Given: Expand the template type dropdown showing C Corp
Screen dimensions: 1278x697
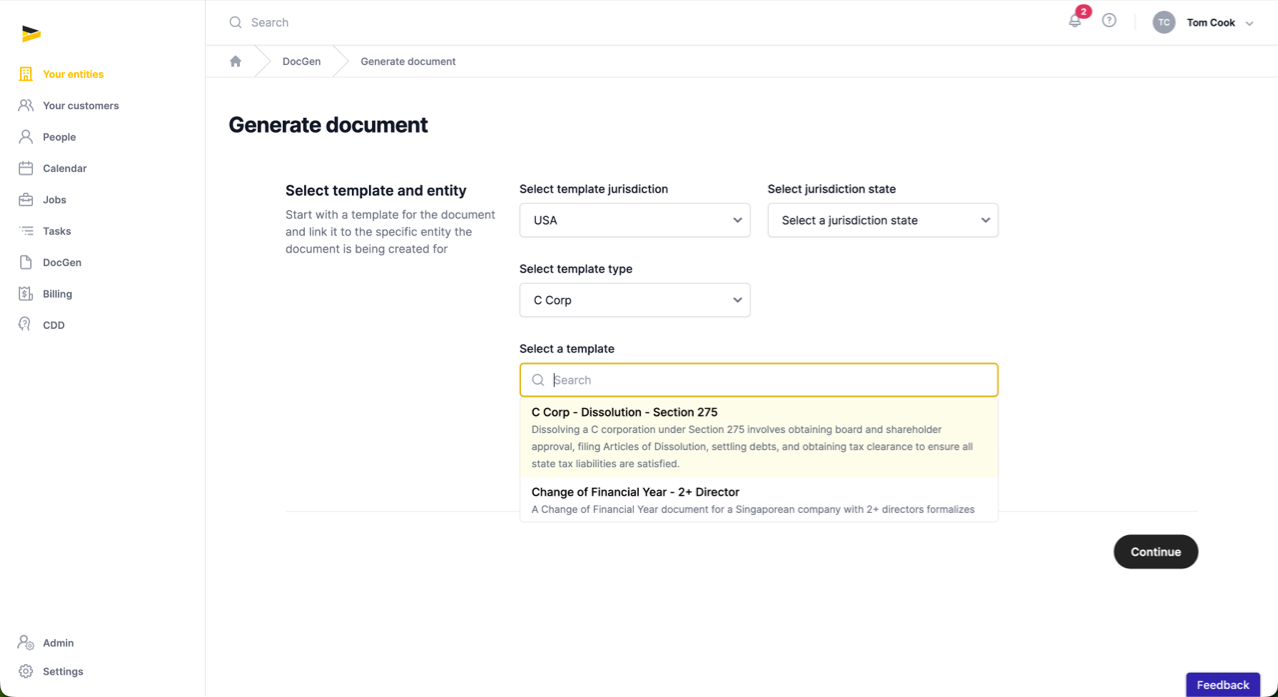Looking at the screenshot, I should pyautogui.click(x=635, y=300).
